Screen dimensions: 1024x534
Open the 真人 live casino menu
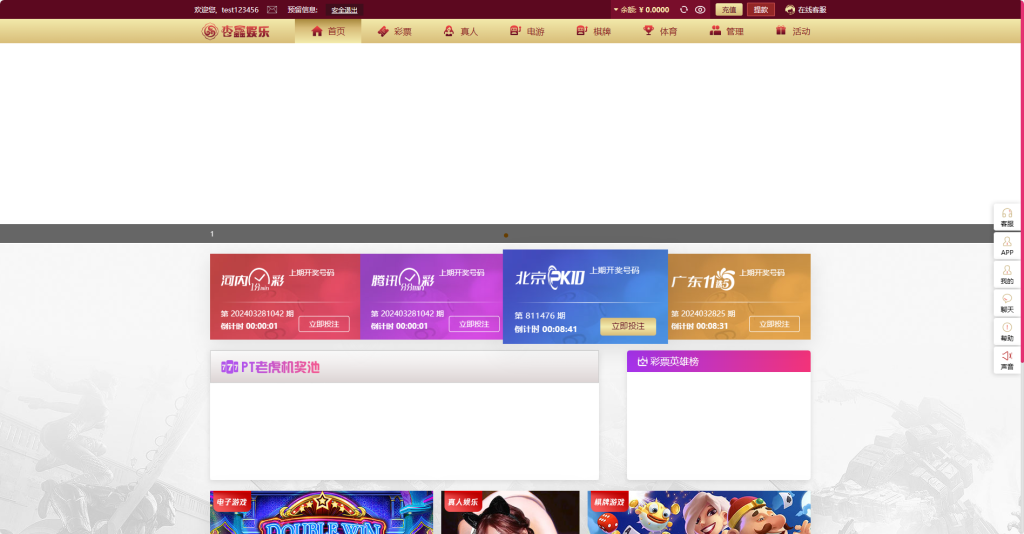460,31
